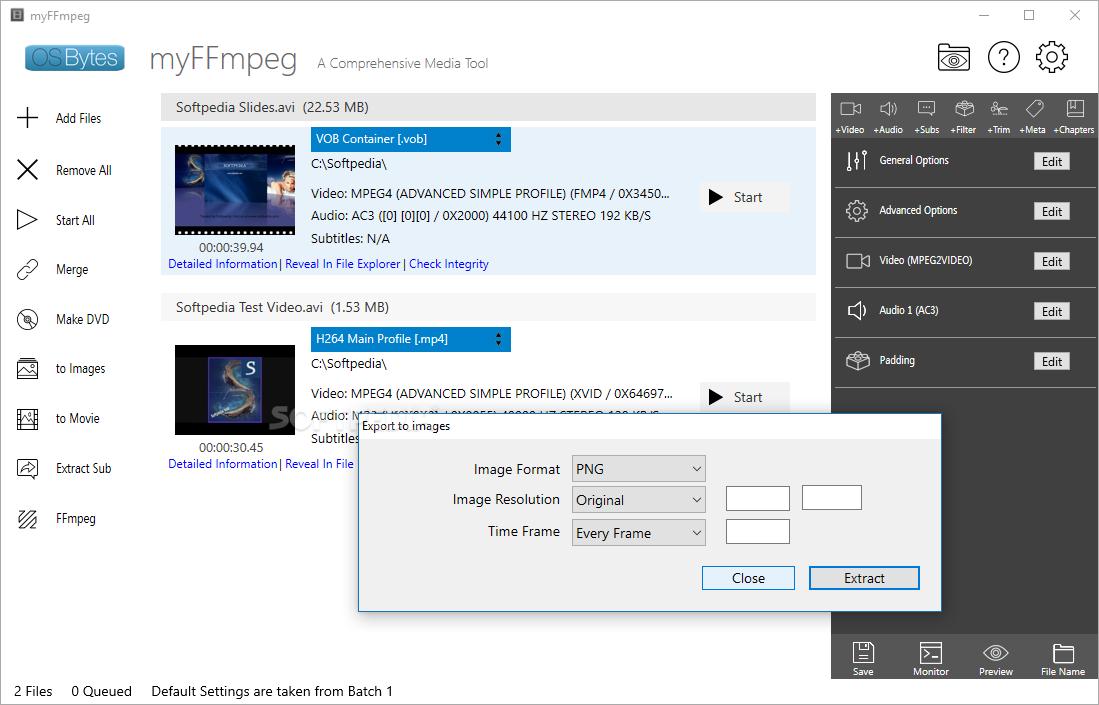Open the VOB Container format dropdown
The image size is (1099, 705).
pos(411,139)
